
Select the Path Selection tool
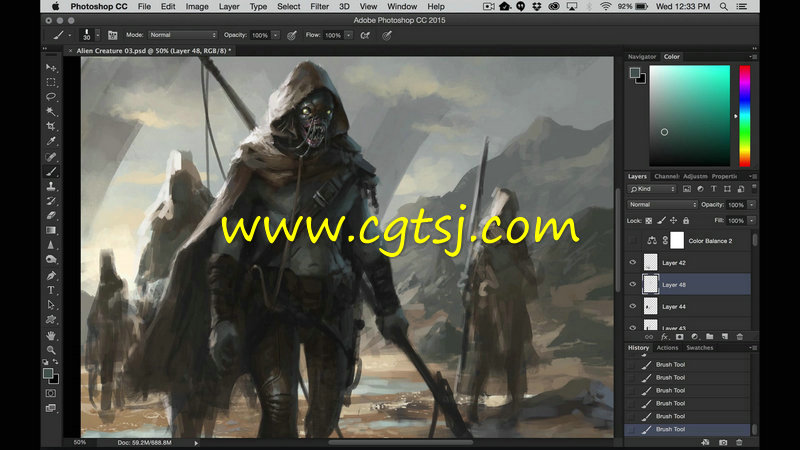tap(51, 305)
